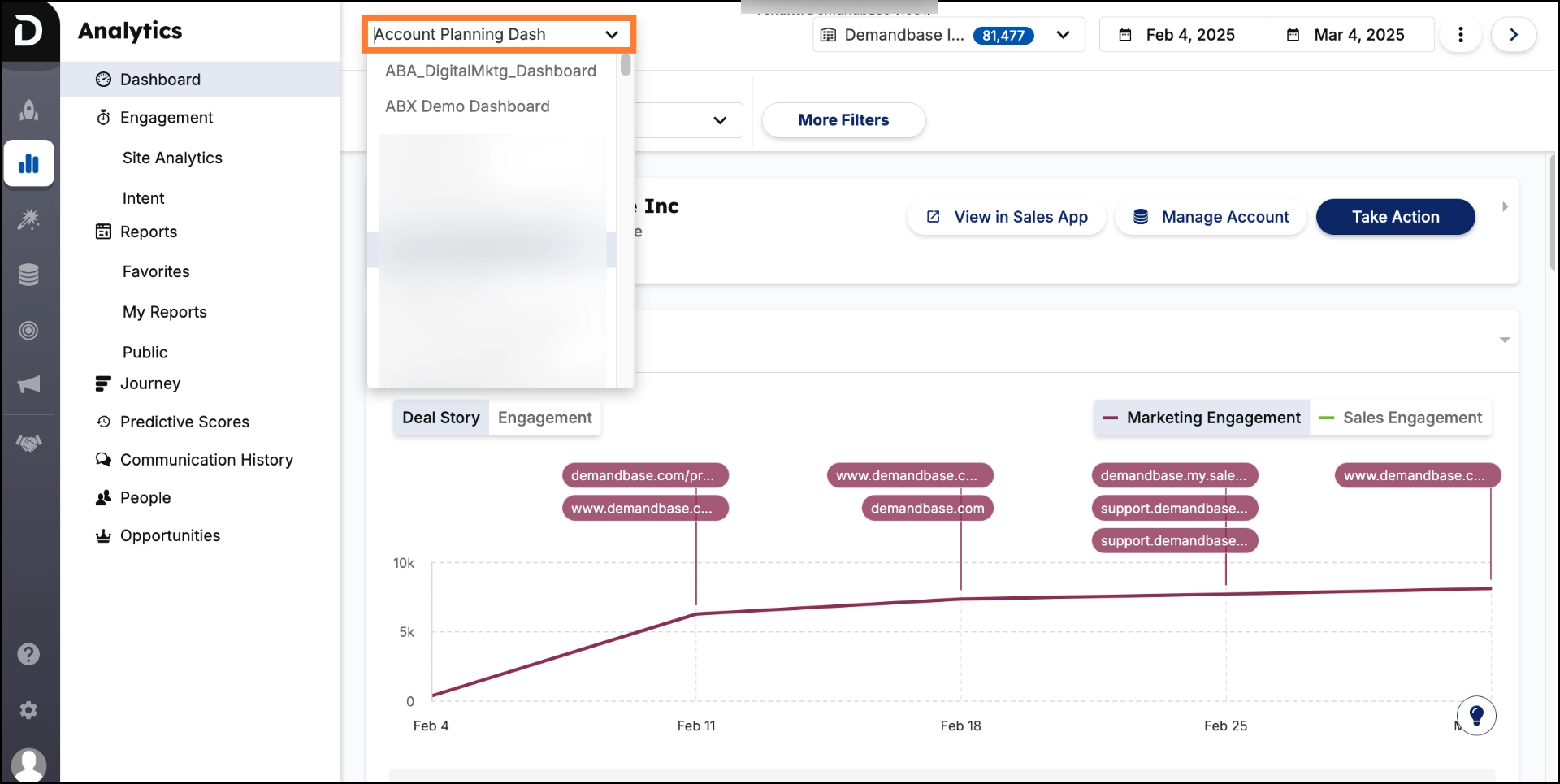Open the settings gear icon
This screenshot has width=1560, height=784.
[29, 710]
